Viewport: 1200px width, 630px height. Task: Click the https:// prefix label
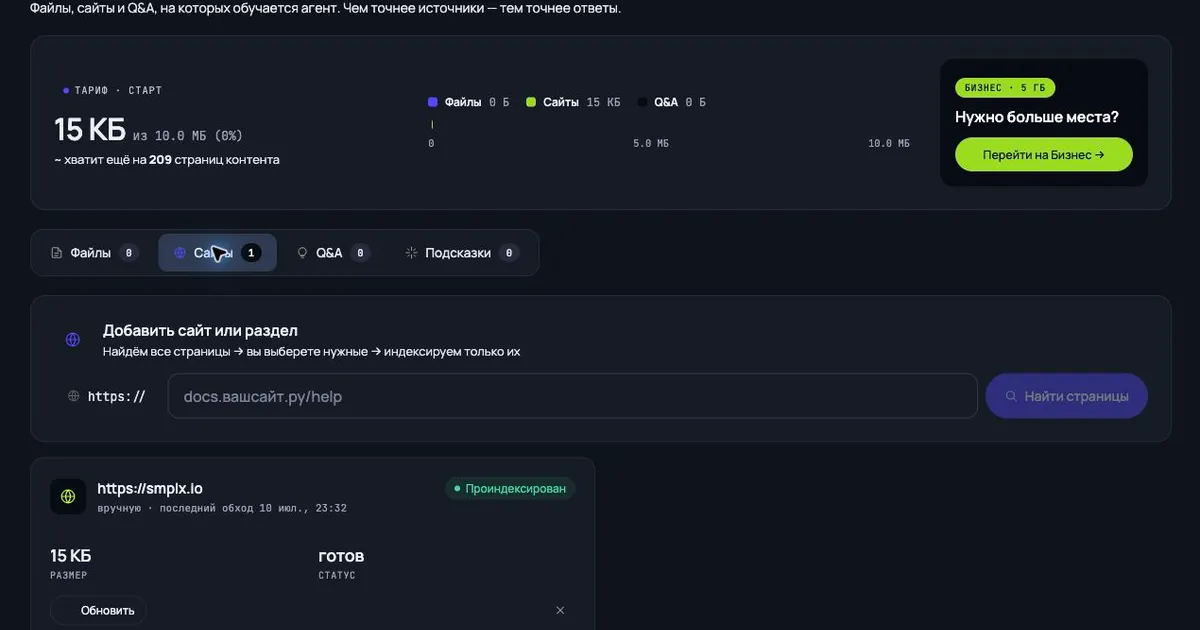click(116, 396)
